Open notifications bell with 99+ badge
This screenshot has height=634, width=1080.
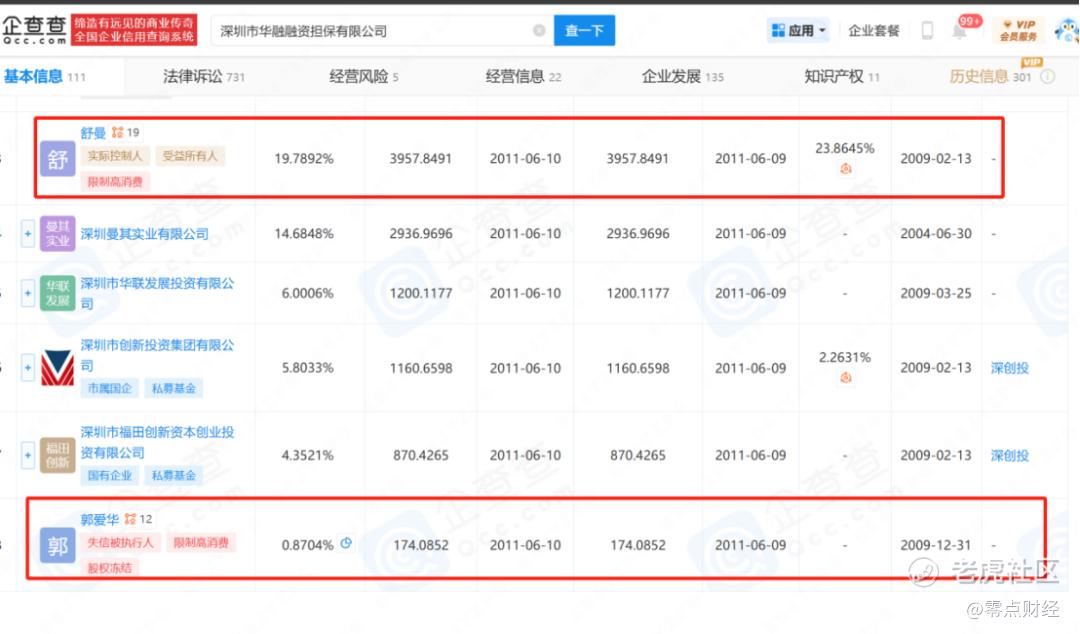[959, 30]
